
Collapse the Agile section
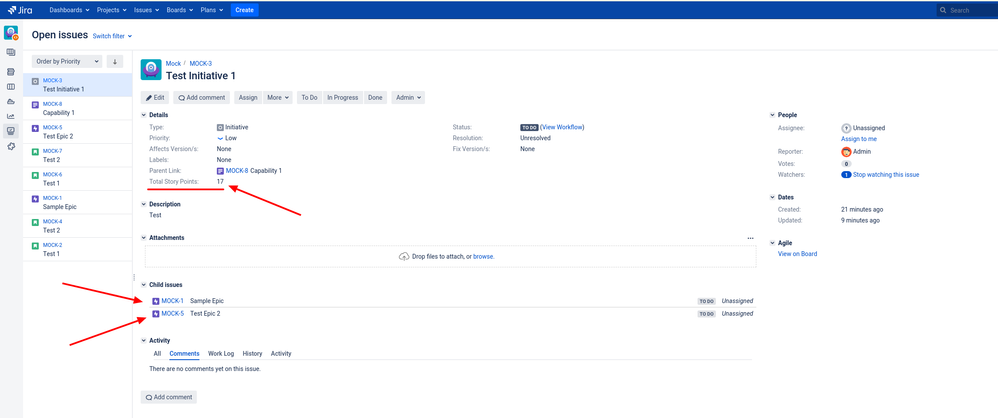coord(772,242)
